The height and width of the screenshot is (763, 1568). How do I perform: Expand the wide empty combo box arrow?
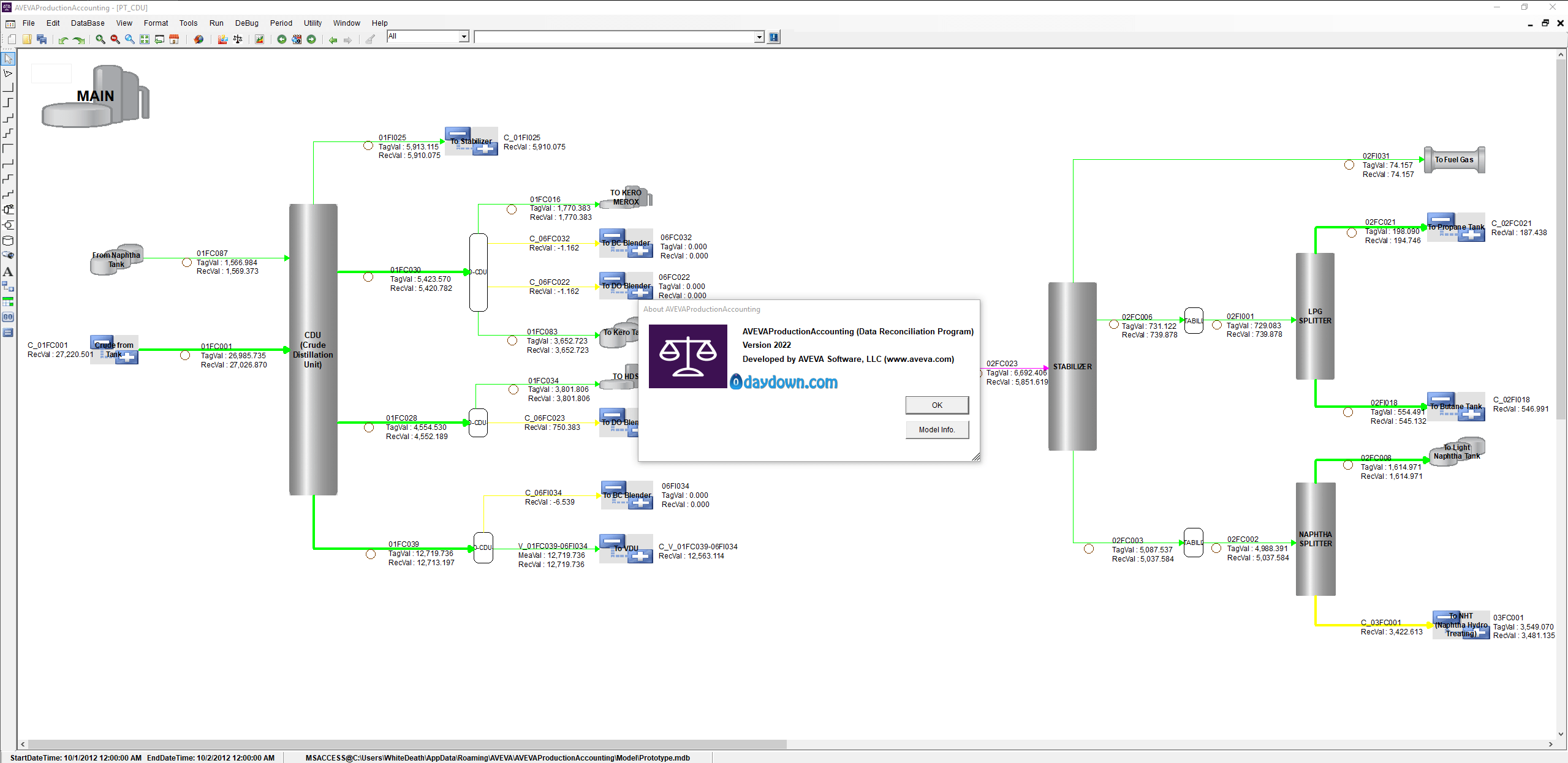point(759,37)
